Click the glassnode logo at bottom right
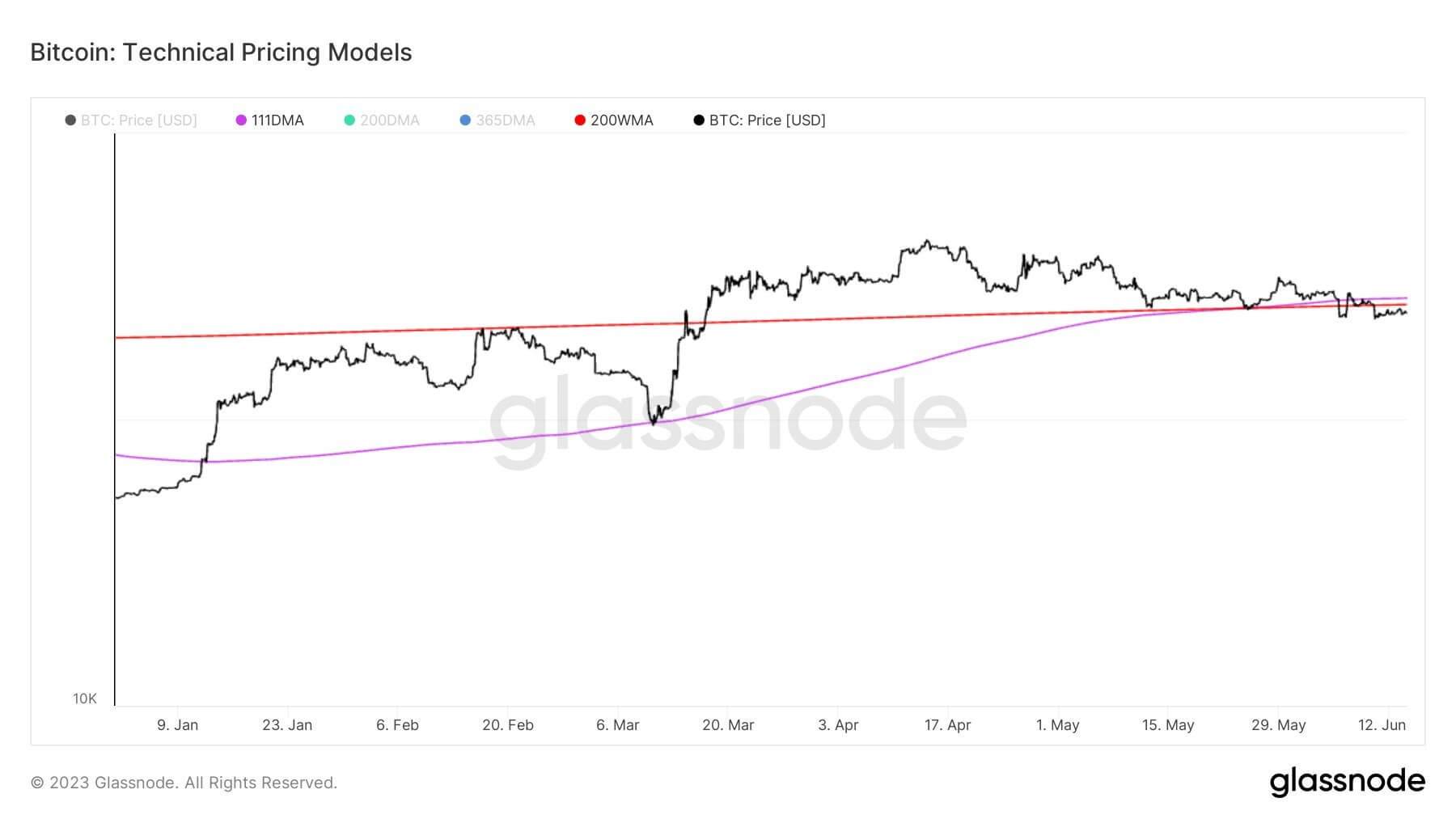The height and width of the screenshot is (819, 1456). pos(1347,782)
